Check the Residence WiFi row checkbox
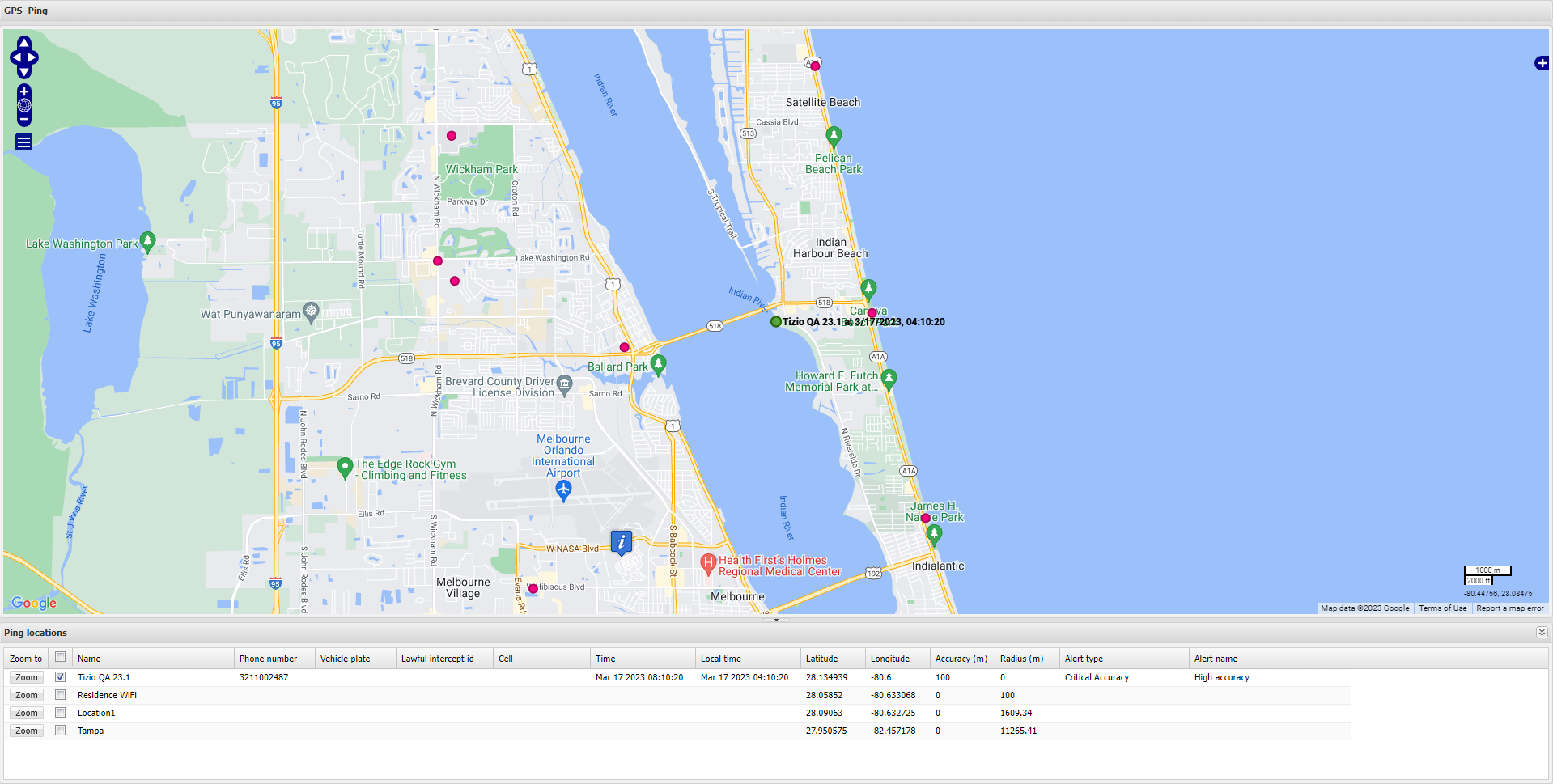The width and height of the screenshot is (1553, 784). pos(60,695)
